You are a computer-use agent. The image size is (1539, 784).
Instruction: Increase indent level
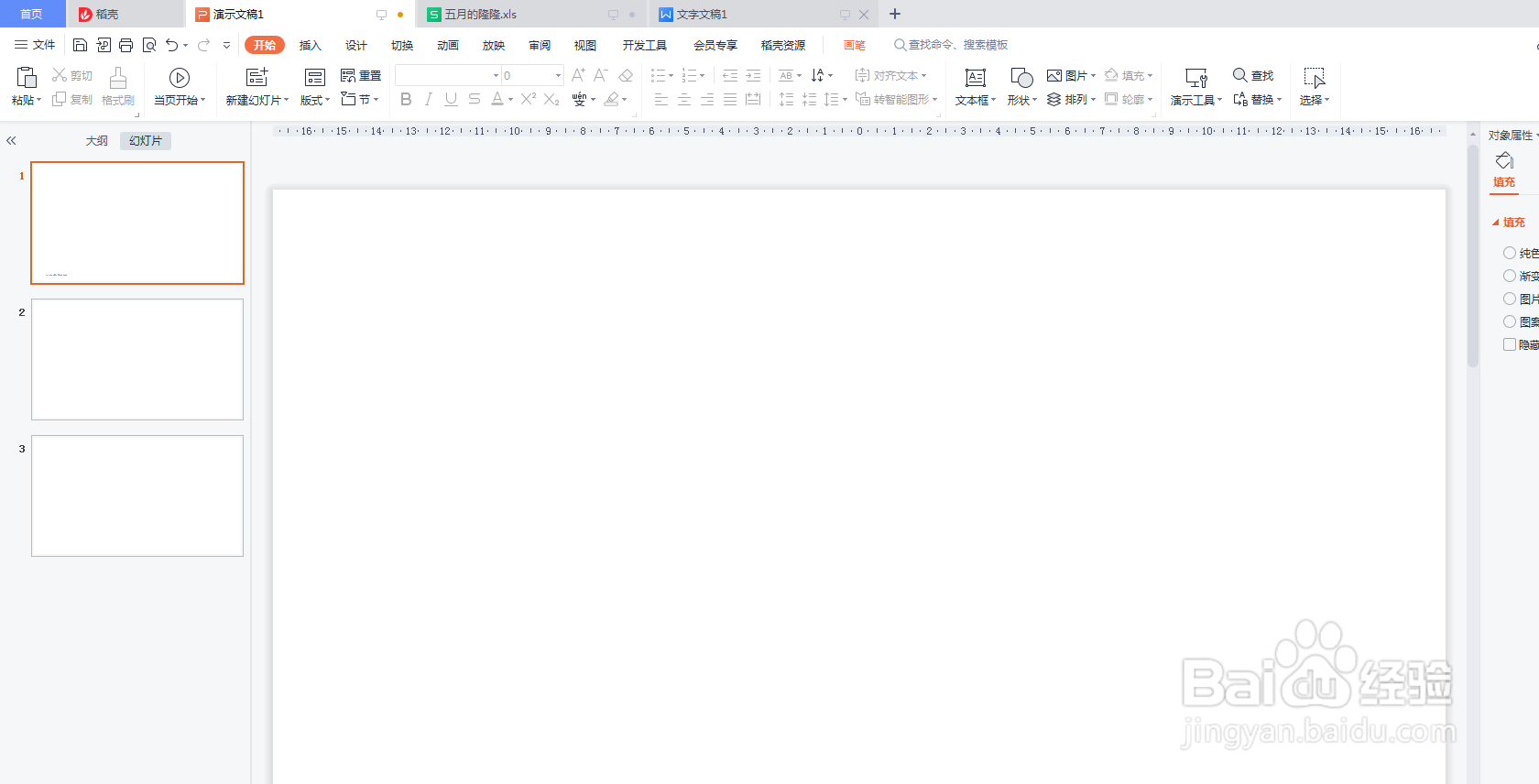coord(753,75)
